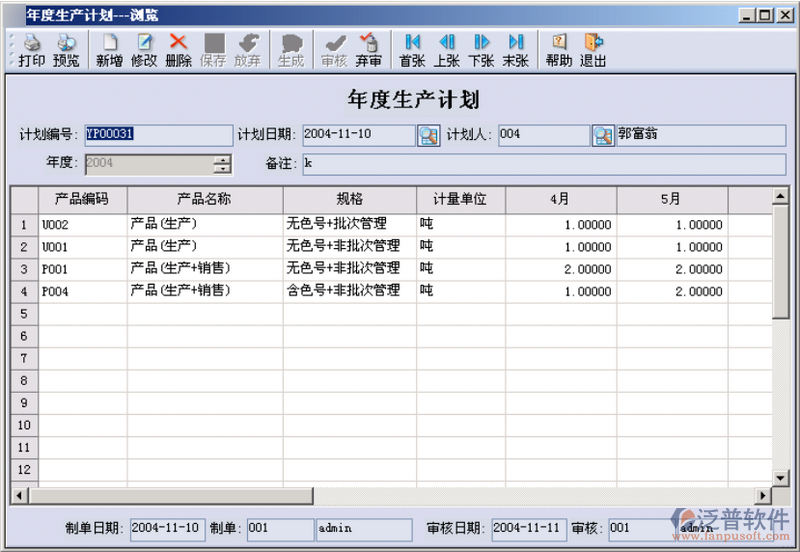Screen dimensions: 800x552
Task: Click the 计划编号 input field
Action: pyautogui.click(x=156, y=135)
